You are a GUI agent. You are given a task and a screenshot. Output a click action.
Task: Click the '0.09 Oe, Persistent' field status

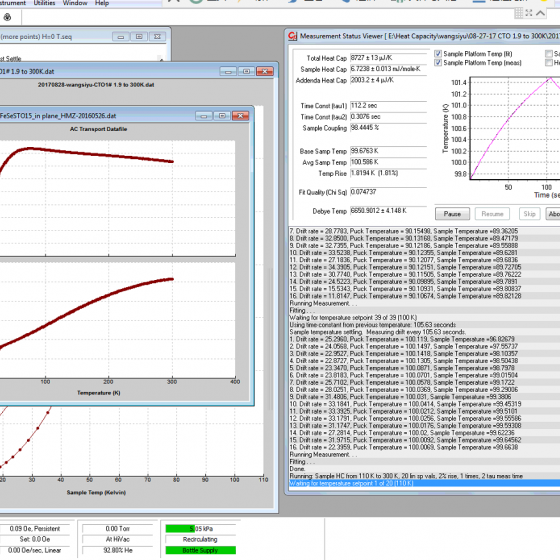[x=35, y=529]
